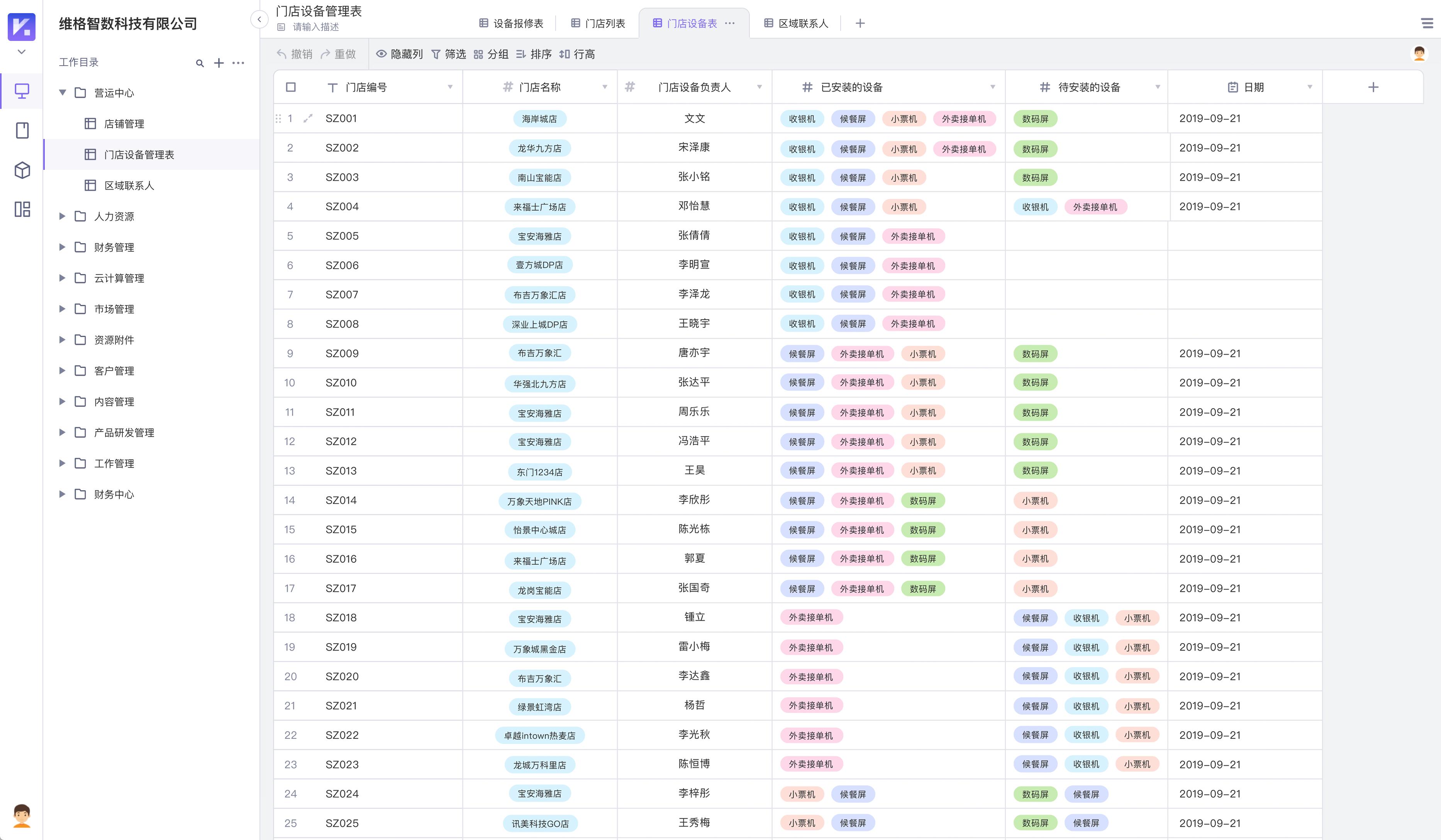Expand row 1 record arrow icon
Image resolution: width=1441 pixels, height=840 pixels.
(x=308, y=119)
